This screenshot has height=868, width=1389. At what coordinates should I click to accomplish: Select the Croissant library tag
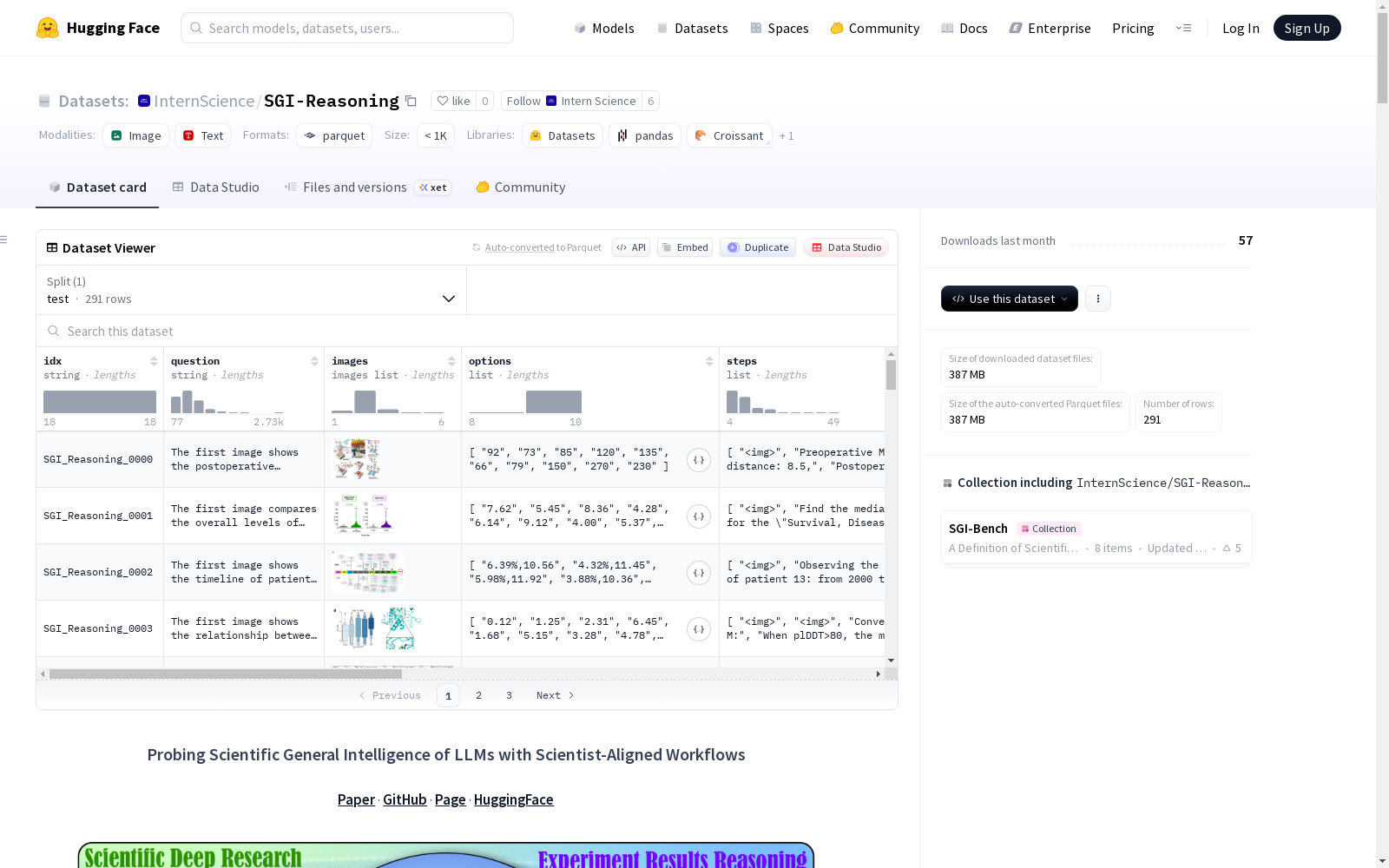point(729,135)
